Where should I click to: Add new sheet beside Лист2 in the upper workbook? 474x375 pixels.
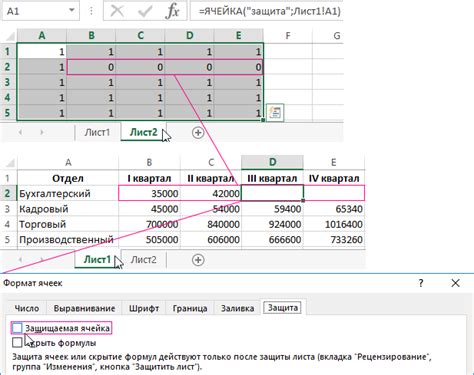(x=198, y=133)
